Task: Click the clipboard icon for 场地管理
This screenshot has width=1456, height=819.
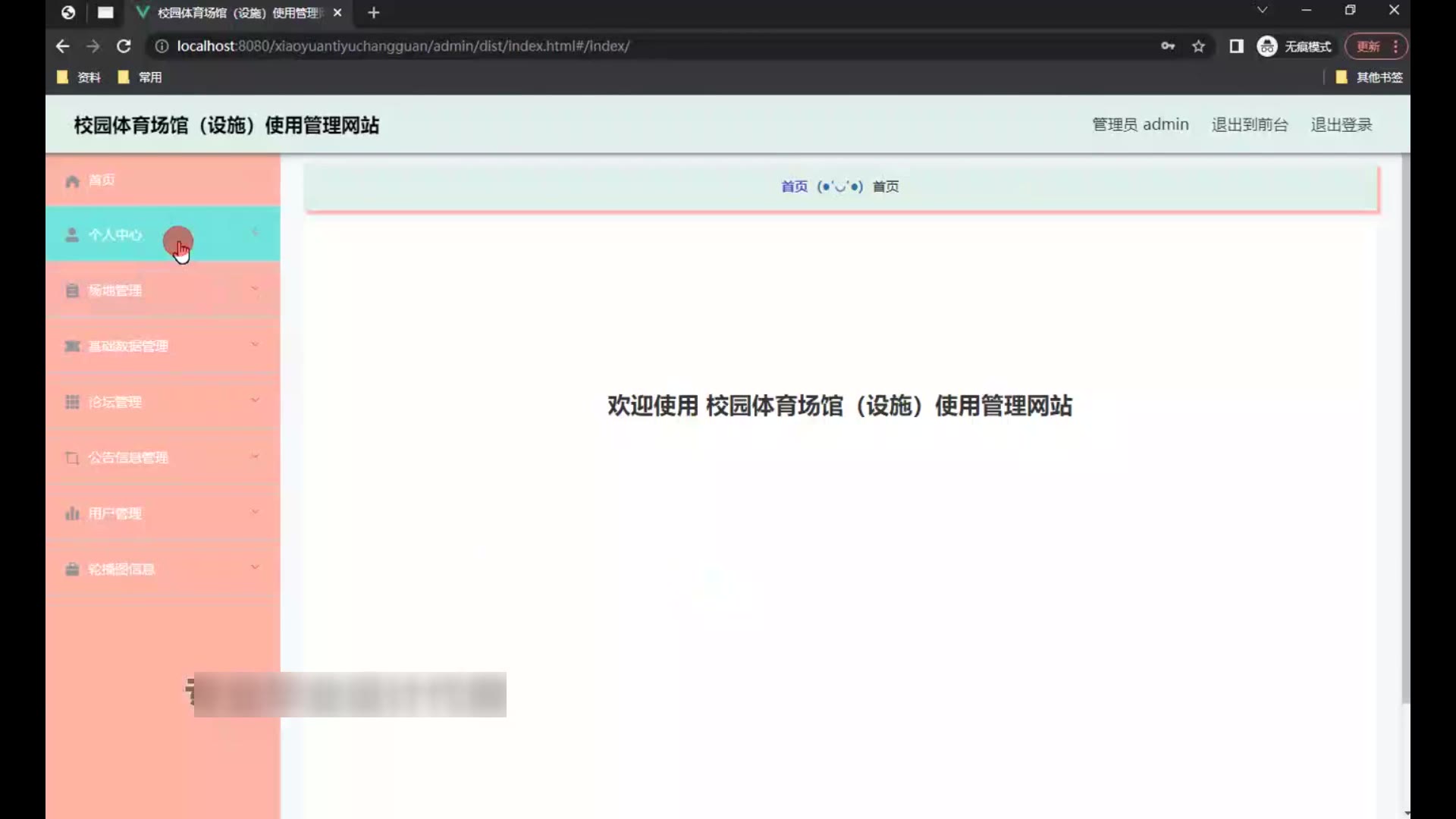Action: (x=72, y=290)
